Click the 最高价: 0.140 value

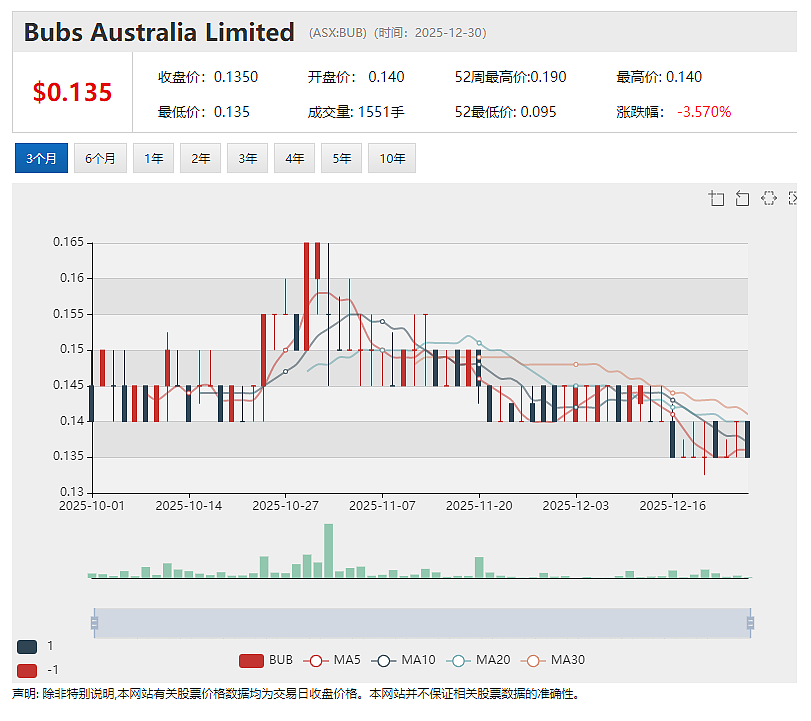point(659,77)
